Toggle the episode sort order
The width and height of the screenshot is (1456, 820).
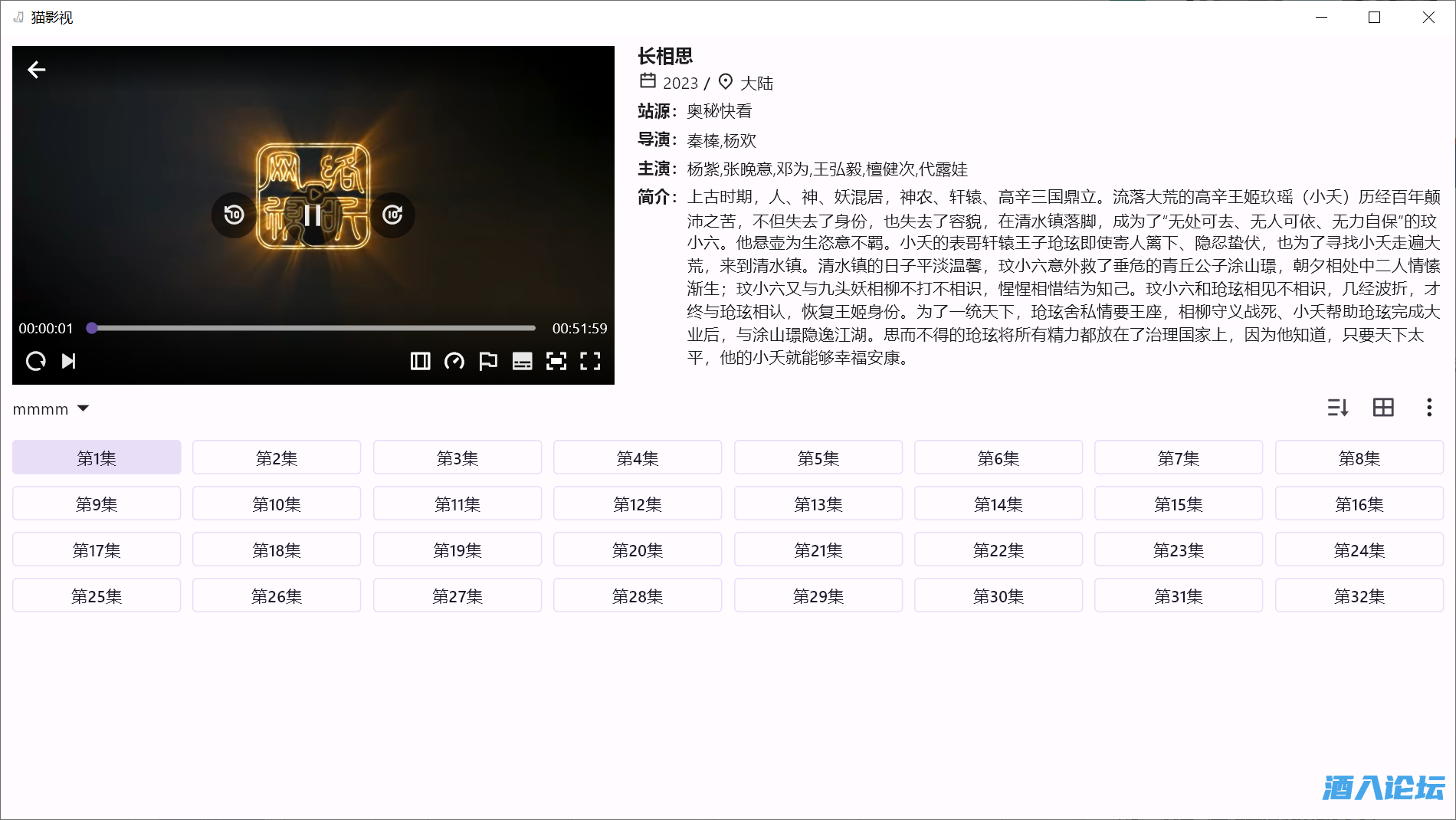tap(1338, 408)
